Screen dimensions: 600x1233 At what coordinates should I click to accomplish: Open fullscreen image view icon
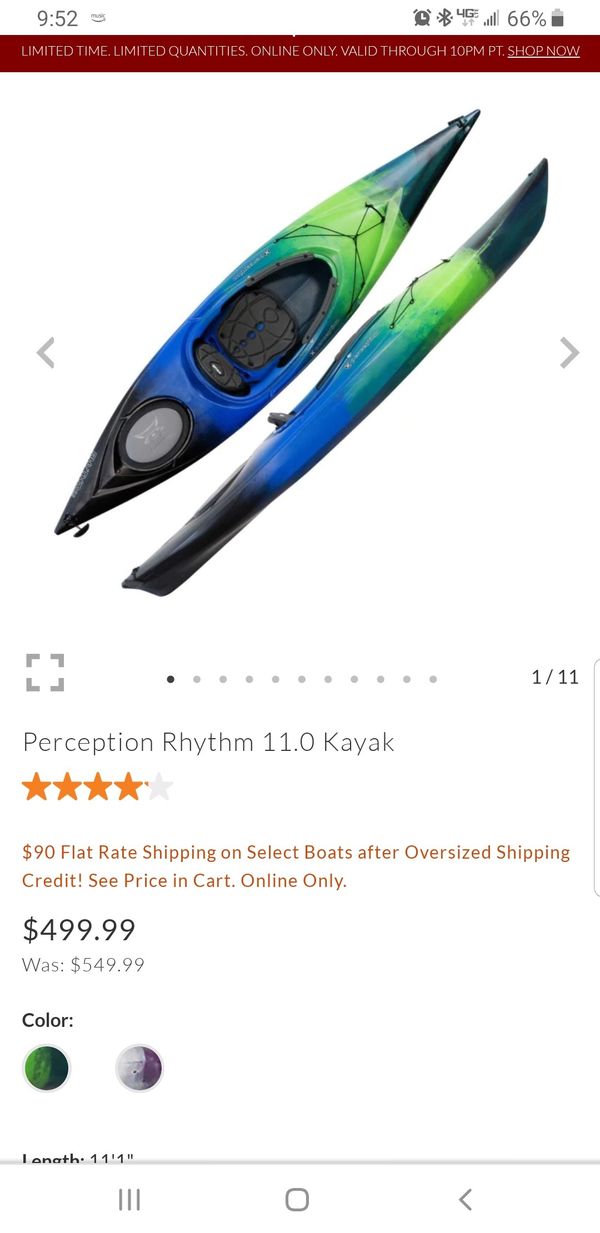[45, 673]
